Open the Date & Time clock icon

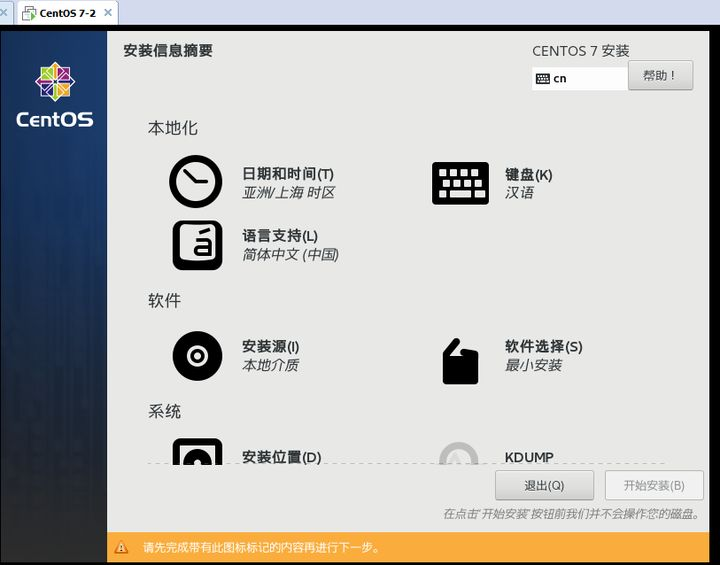click(x=196, y=181)
